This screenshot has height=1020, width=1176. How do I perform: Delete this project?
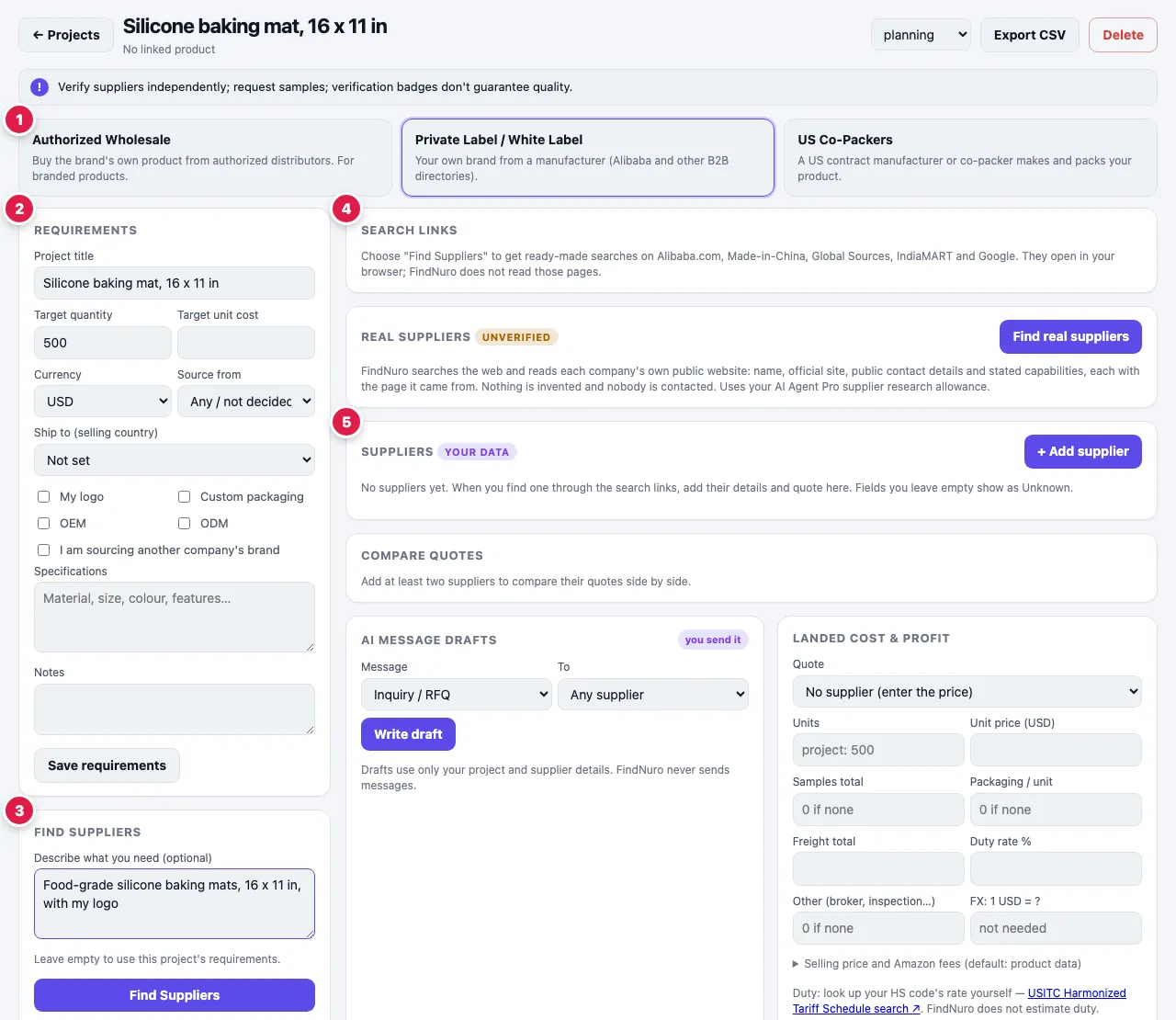[x=1123, y=35]
